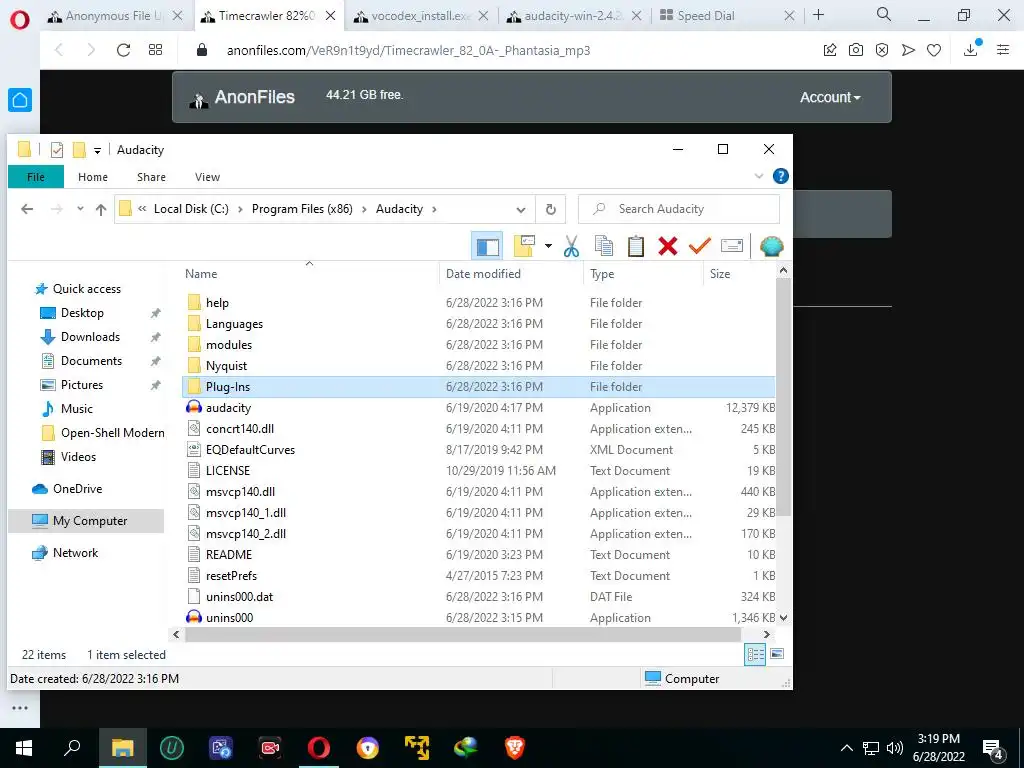Expand the arrow after Audacity breadcrumb
Image resolution: width=1024 pixels, height=768 pixels.
(434, 209)
